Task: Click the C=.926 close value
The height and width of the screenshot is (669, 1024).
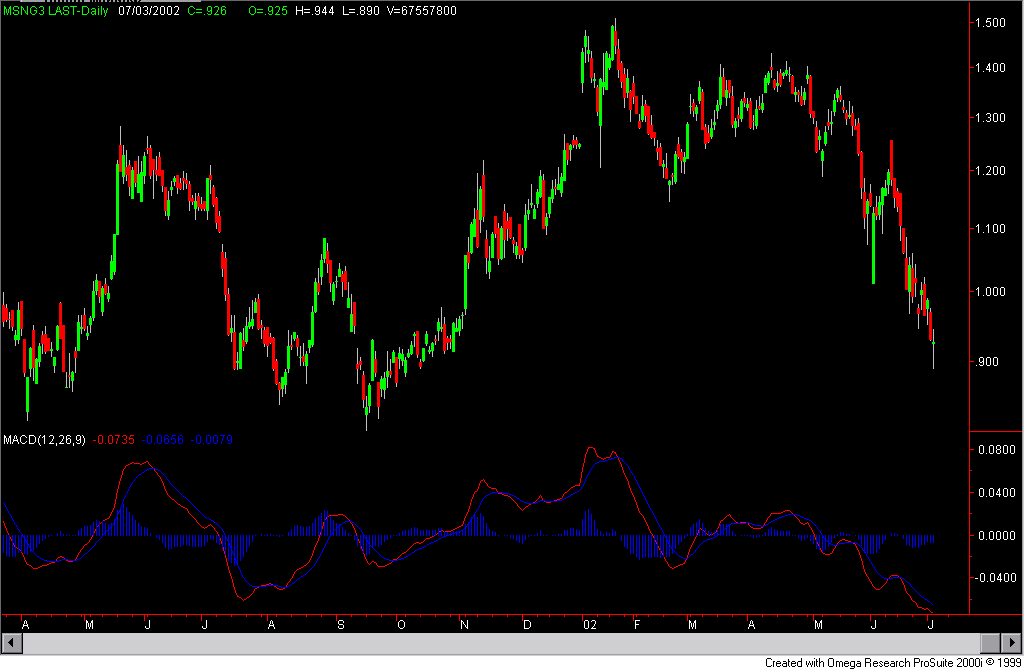Action: pyautogui.click(x=209, y=10)
